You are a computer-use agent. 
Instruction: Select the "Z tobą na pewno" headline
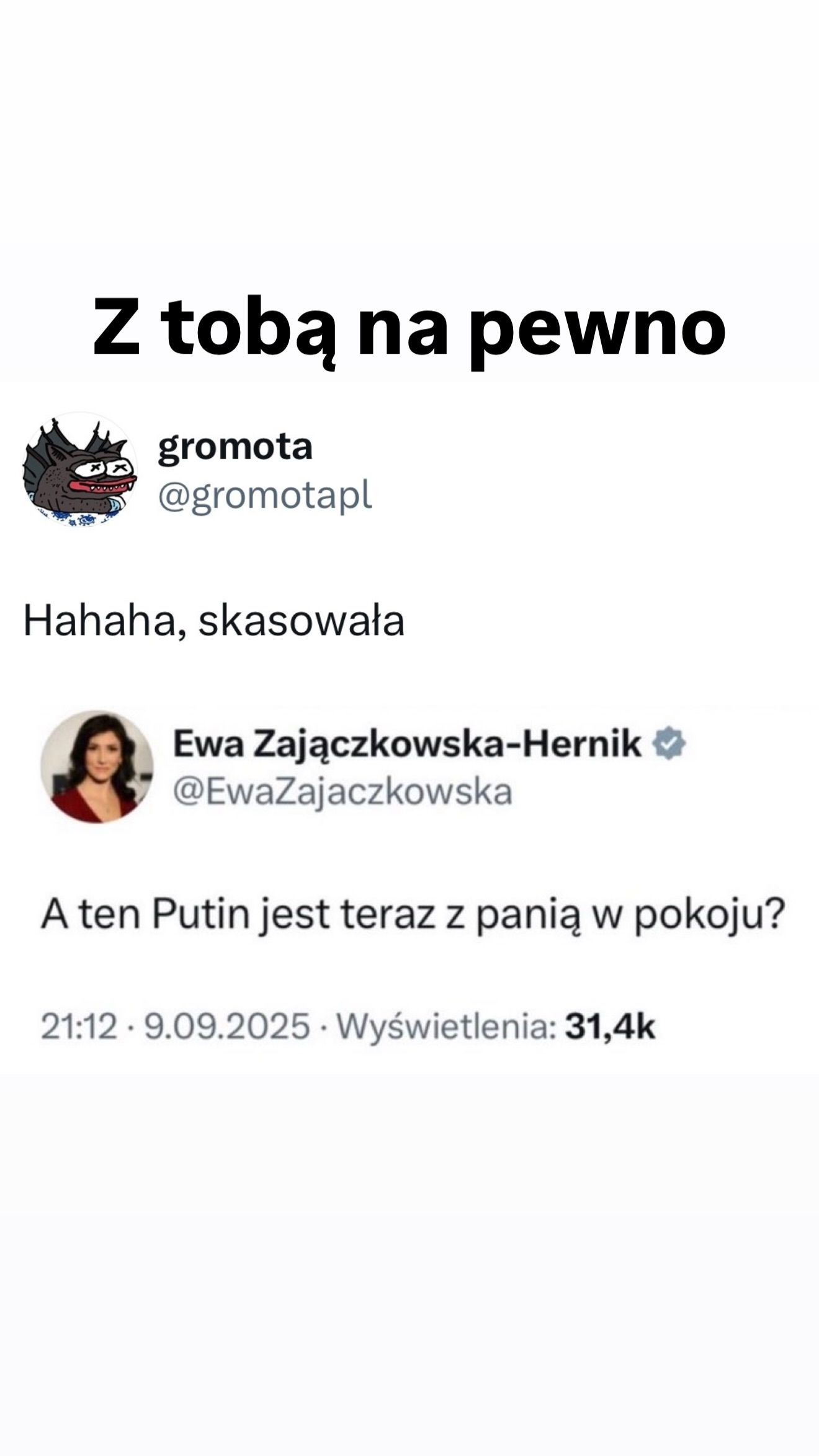click(x=409, y=328)
